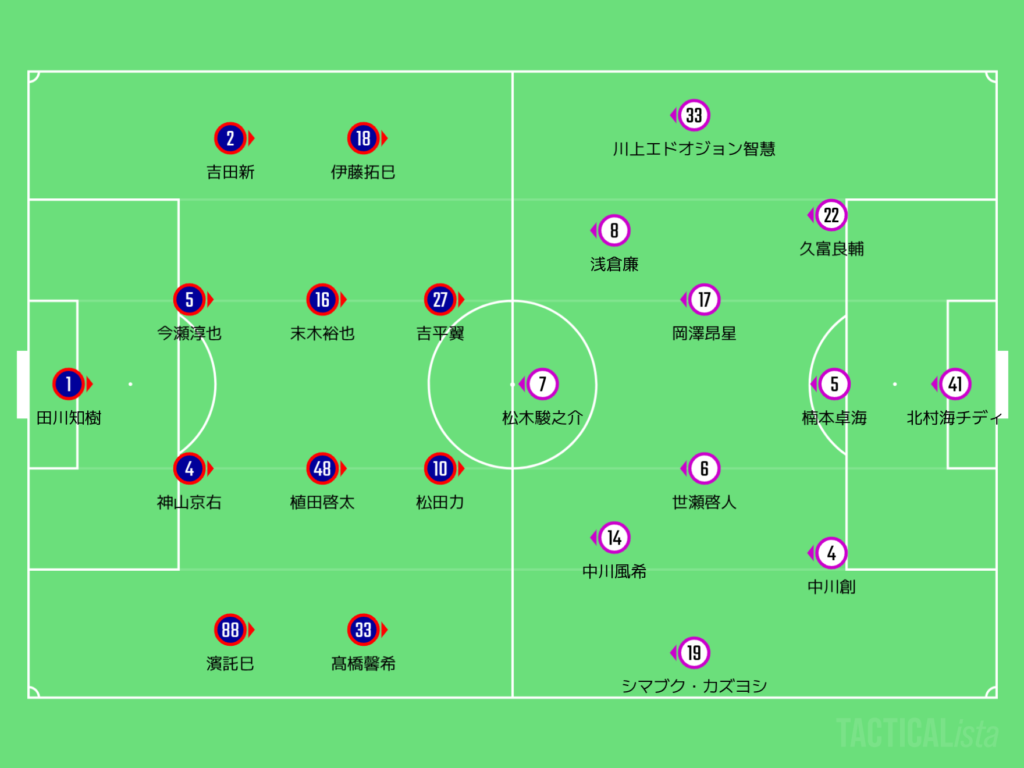1024x768 pixels.
Task: Select white player marker number 17
Action: (x=704, y=299)
